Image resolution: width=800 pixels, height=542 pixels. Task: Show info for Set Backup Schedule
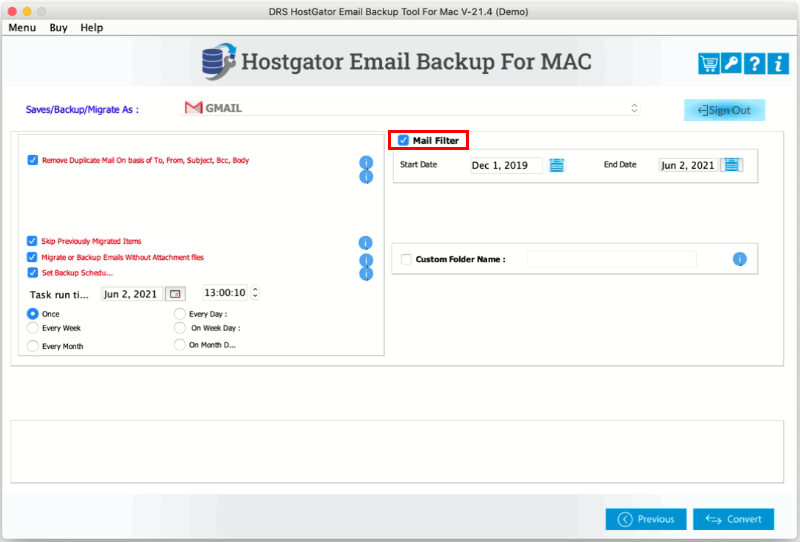coord(365,274)
